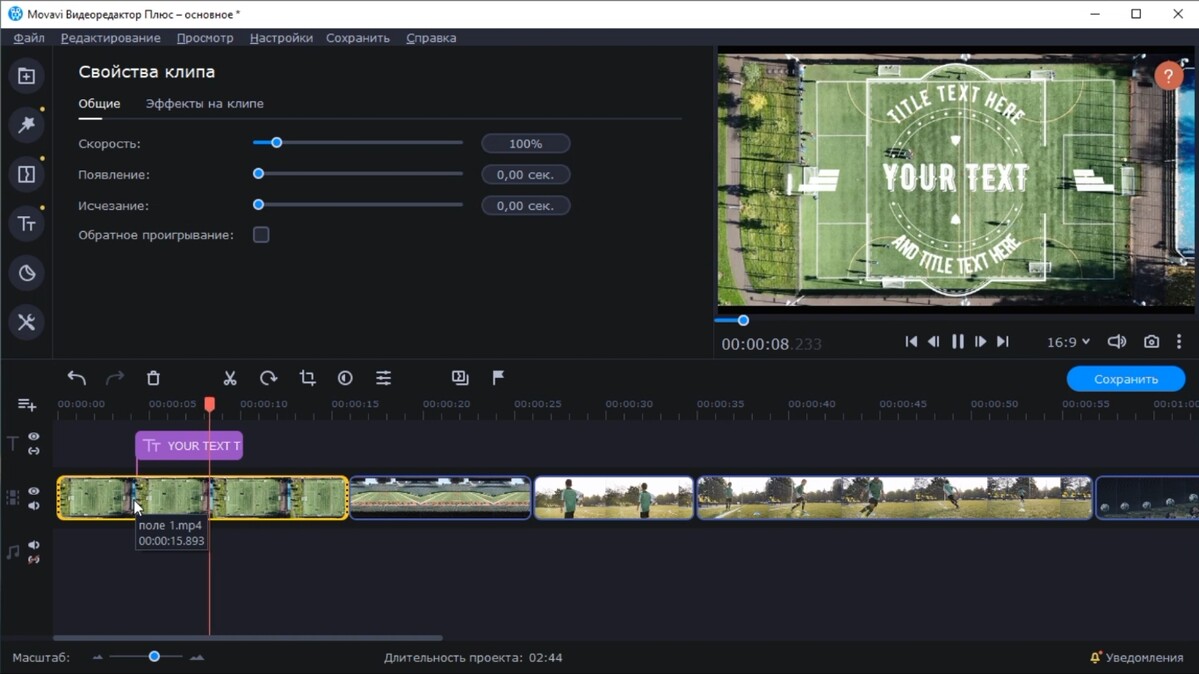Viewport: 1199px width, 674px height.
Task: Open the Сохранить menu in menu bar
Action: click(358, 37)
